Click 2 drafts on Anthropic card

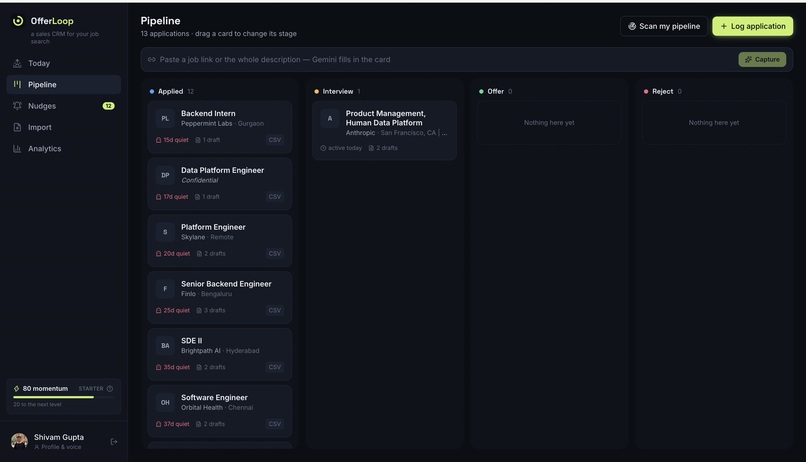pos(383,148)
